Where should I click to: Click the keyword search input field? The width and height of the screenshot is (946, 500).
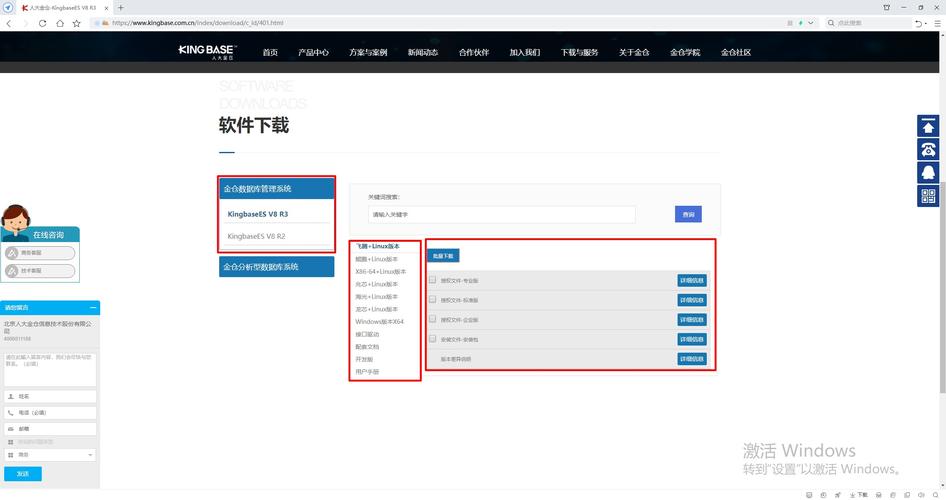(x=501, y=214)
